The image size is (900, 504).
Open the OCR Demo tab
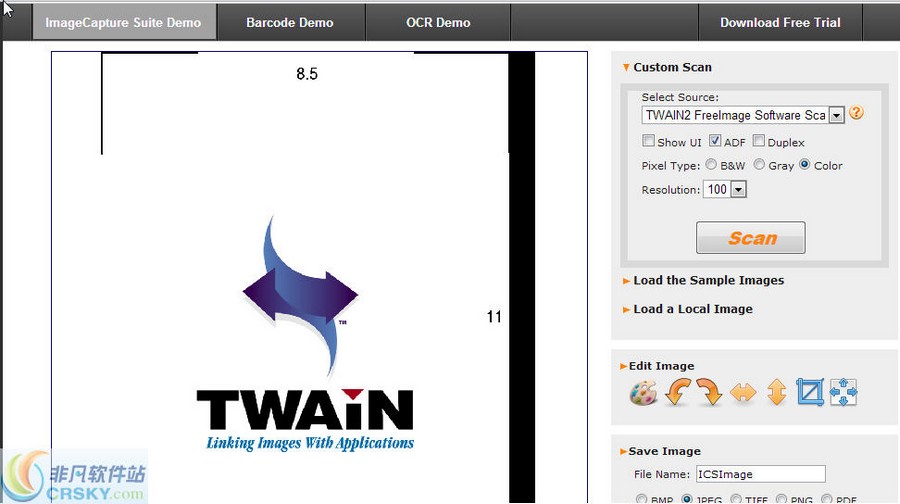pyautogui.click(x=438, y=22)
